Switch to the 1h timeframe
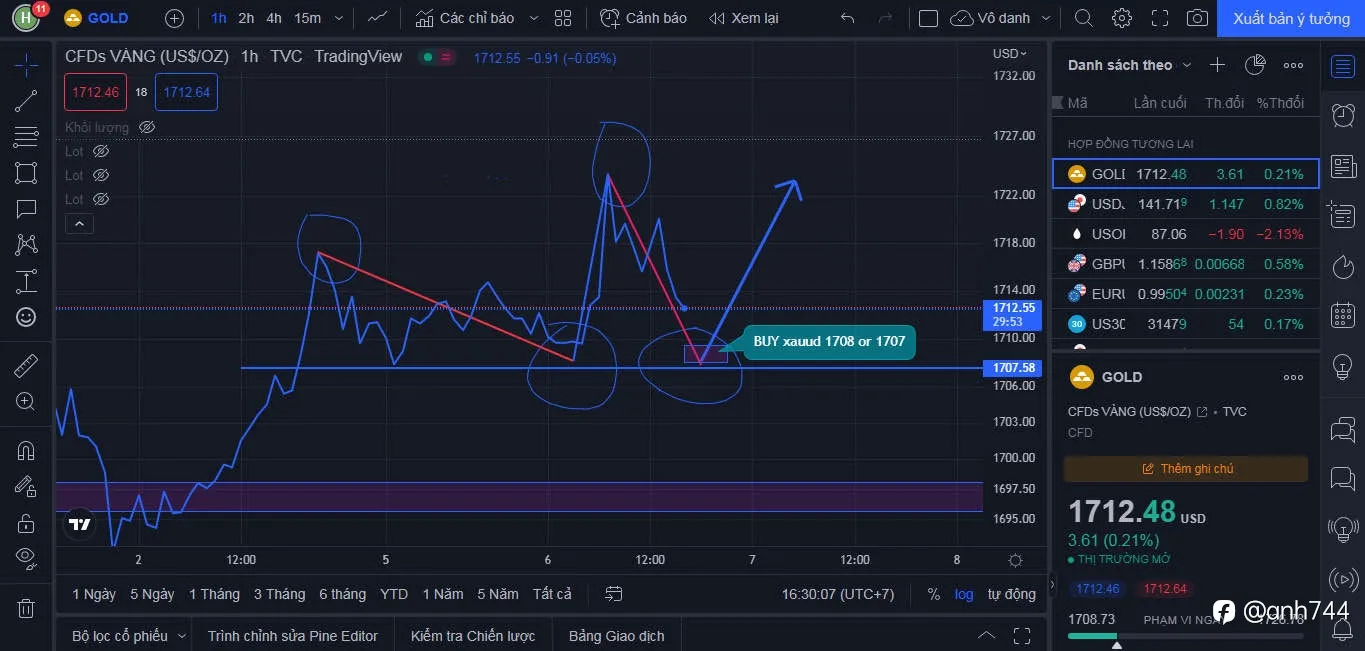Image resolution: width=1365 pixels, height=651 pixels. 218,18
